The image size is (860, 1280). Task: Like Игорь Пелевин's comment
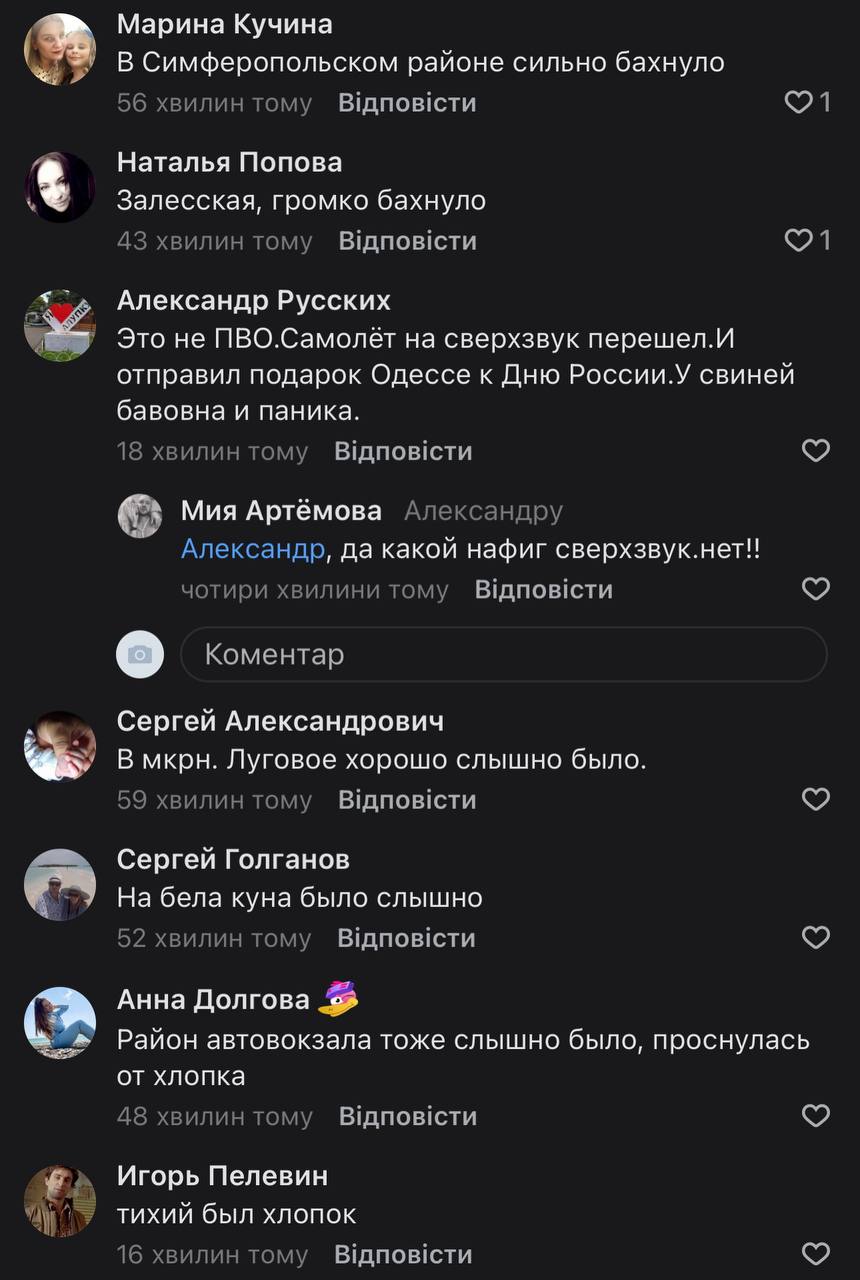point(816,1254)
